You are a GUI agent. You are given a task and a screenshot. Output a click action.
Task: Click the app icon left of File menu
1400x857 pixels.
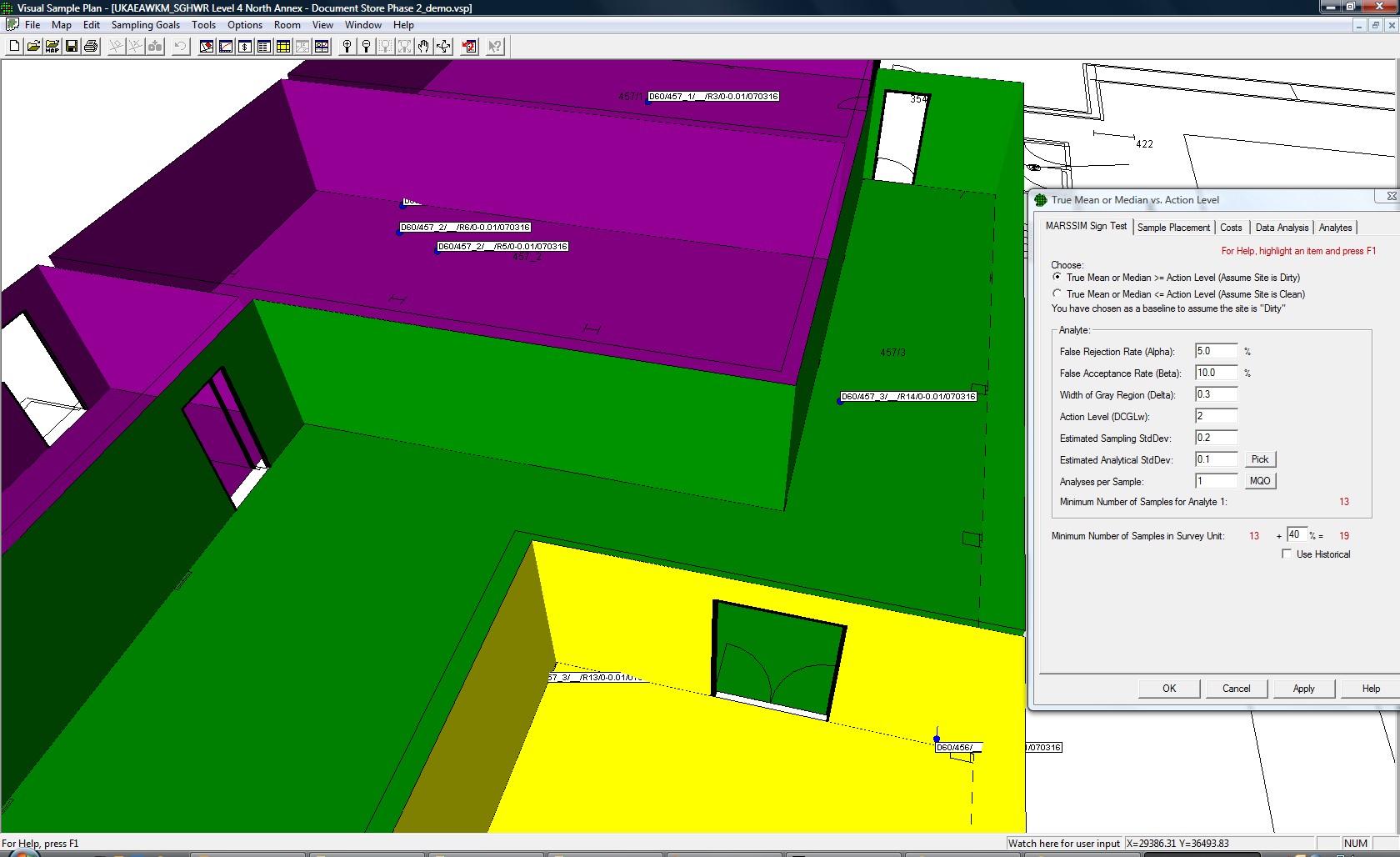[12, 24]
